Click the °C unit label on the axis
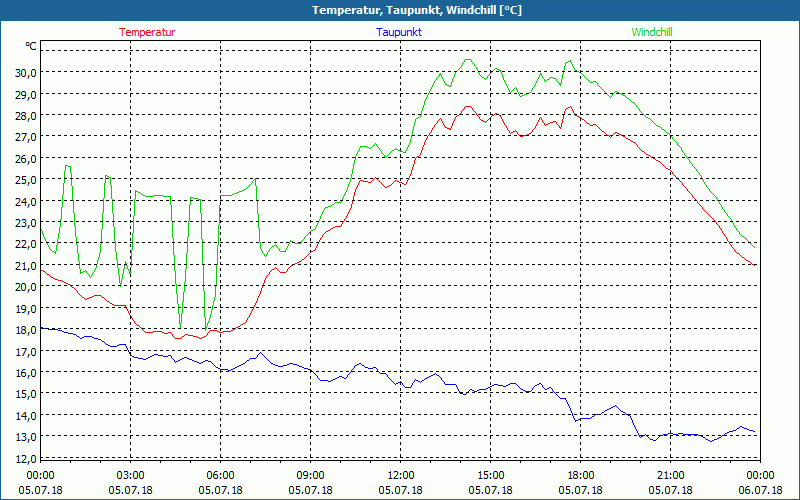Screen dimensions: 800x500 pos(31,47)
